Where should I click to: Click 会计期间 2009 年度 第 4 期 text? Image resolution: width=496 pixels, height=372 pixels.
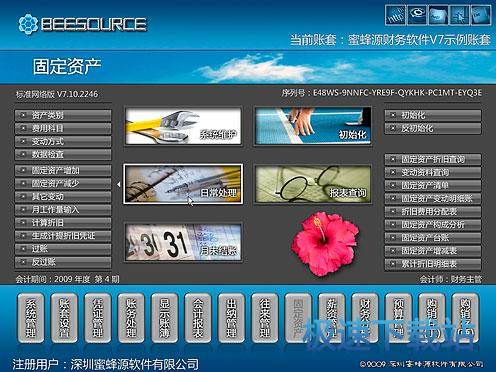(x=67, y=279)
